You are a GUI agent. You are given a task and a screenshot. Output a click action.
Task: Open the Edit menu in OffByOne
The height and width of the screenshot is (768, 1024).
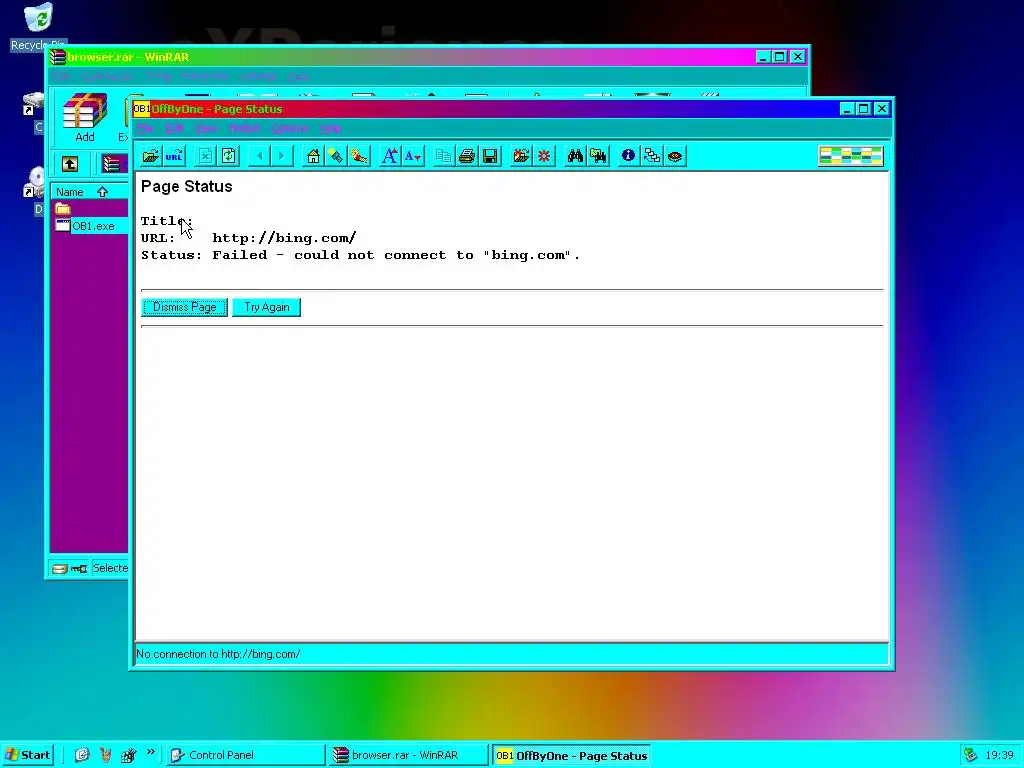(174, 129)
